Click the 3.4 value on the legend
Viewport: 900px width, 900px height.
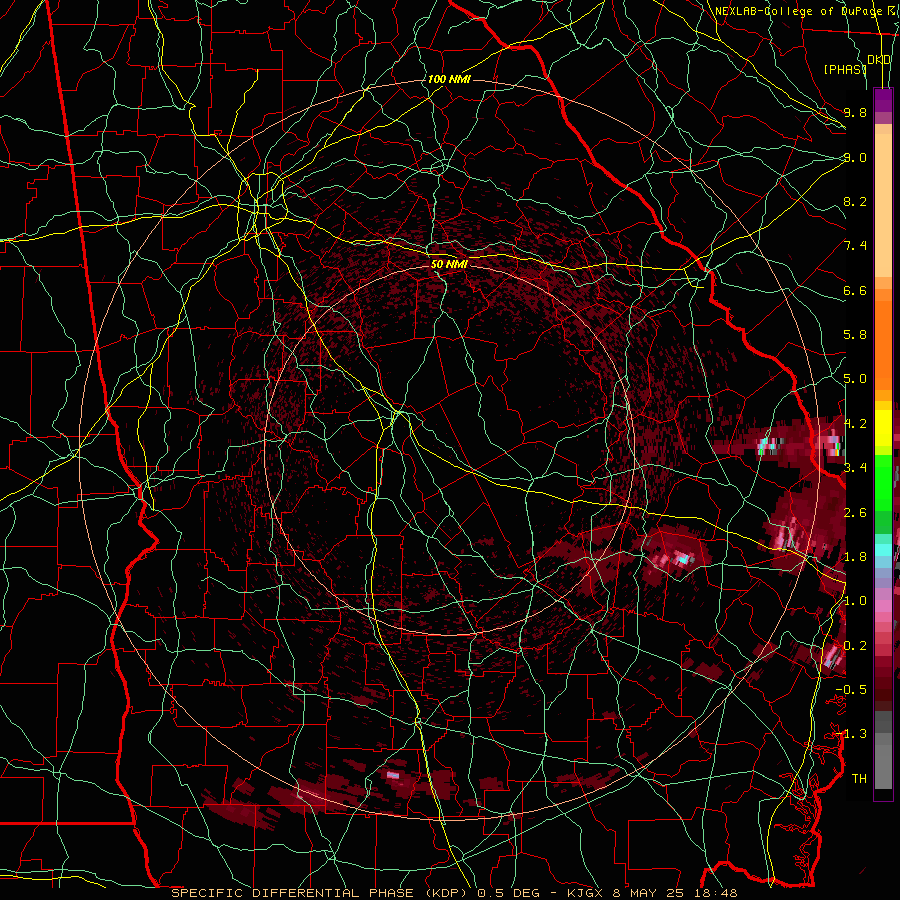pos(855,468)
